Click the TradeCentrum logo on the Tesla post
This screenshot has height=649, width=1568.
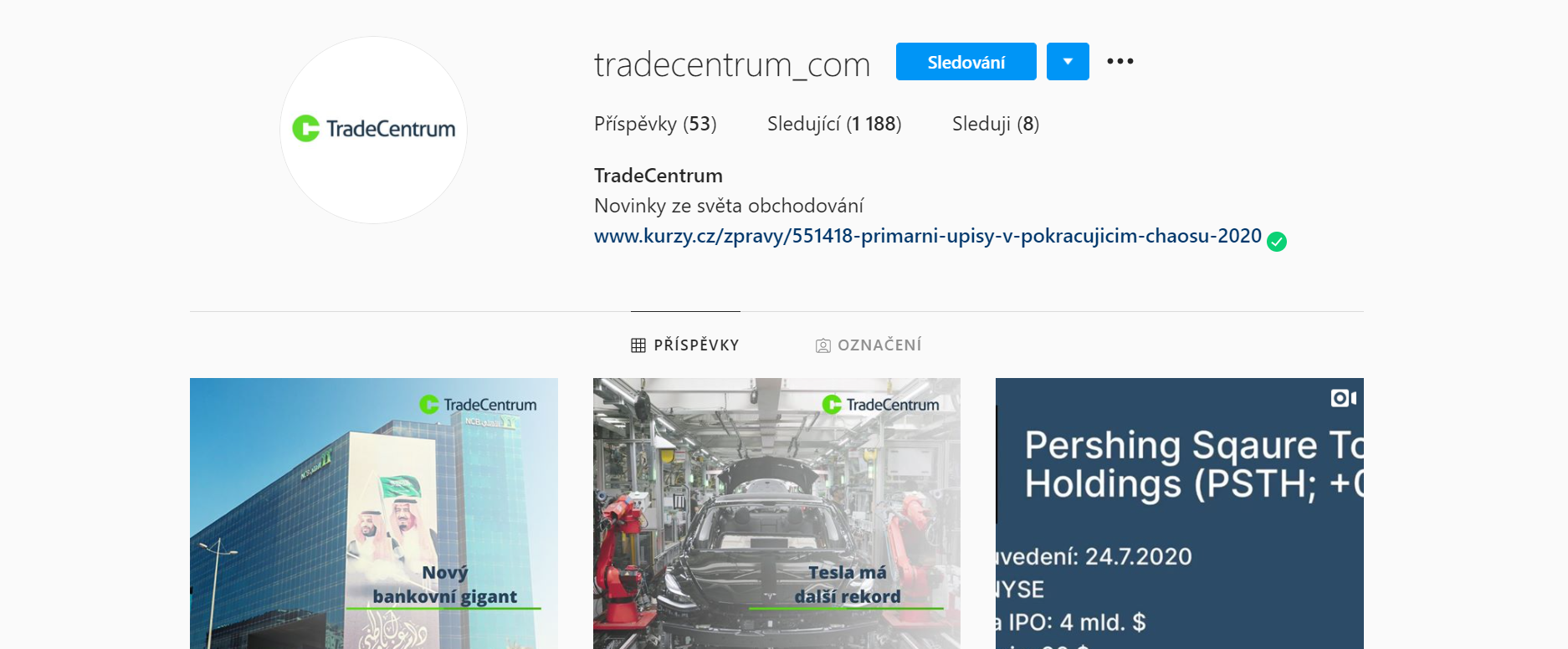click(880, 405)
